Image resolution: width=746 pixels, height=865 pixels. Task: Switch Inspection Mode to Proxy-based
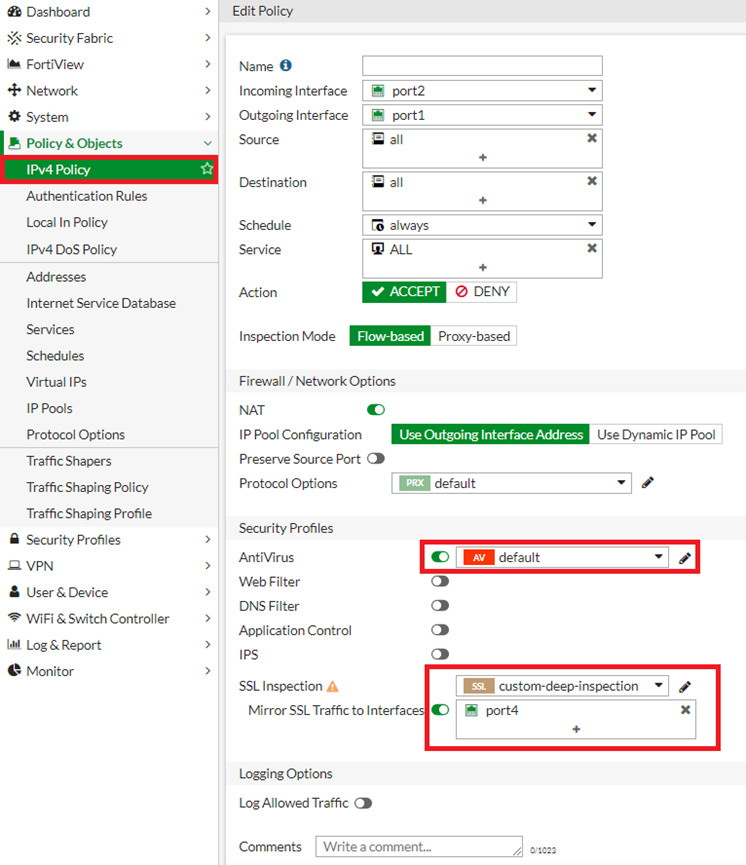click(474, 337)
